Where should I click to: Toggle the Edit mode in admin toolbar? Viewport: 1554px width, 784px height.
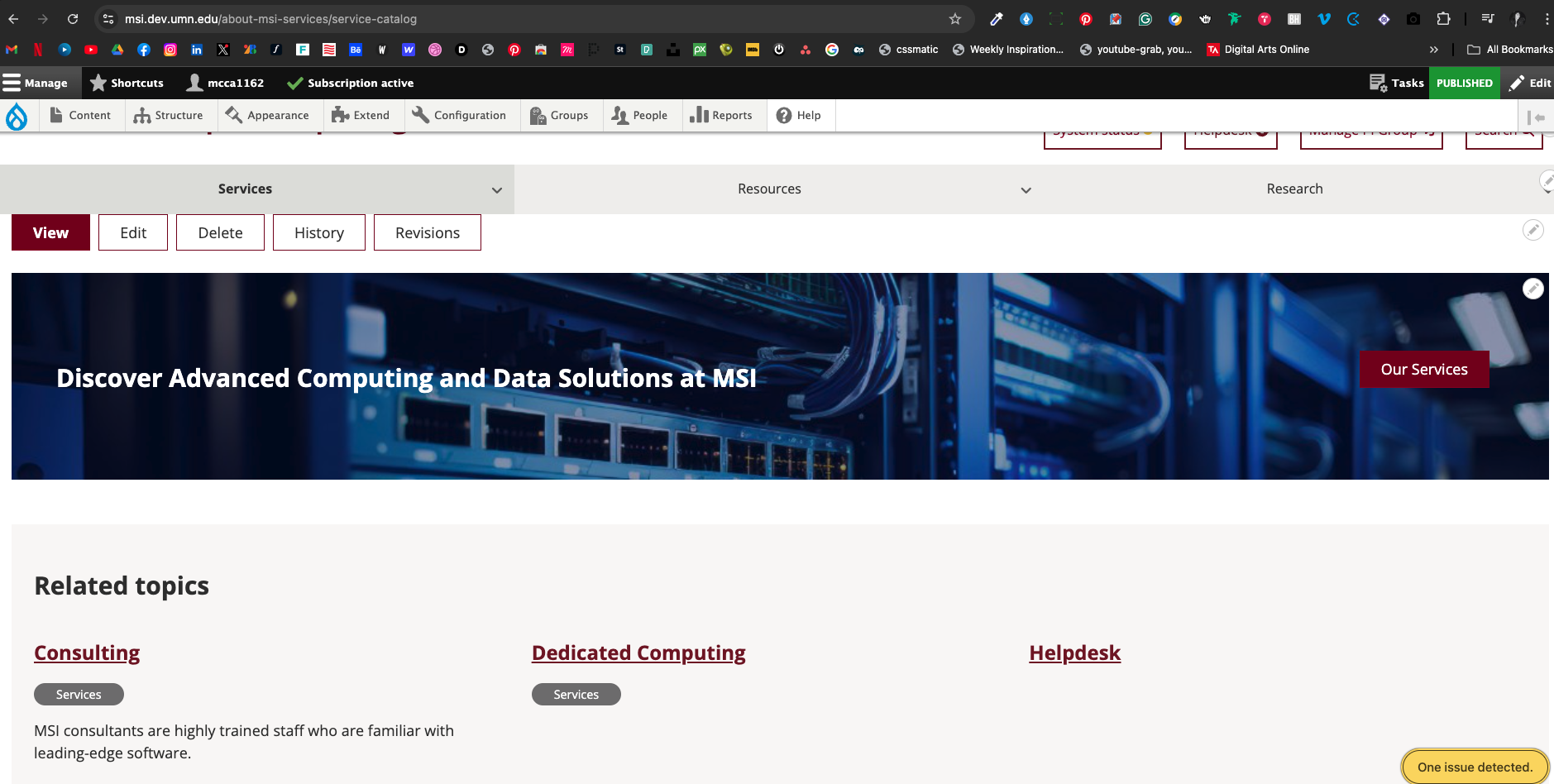1530,83
